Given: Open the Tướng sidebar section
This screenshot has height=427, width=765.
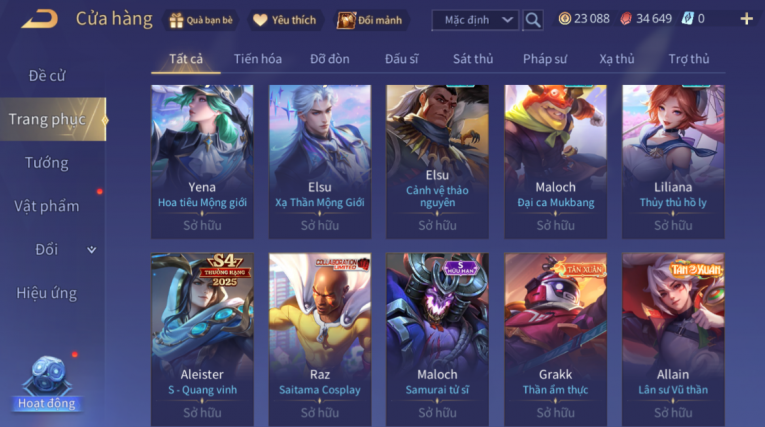Looking at the screenshot, I should click(47, 163).
